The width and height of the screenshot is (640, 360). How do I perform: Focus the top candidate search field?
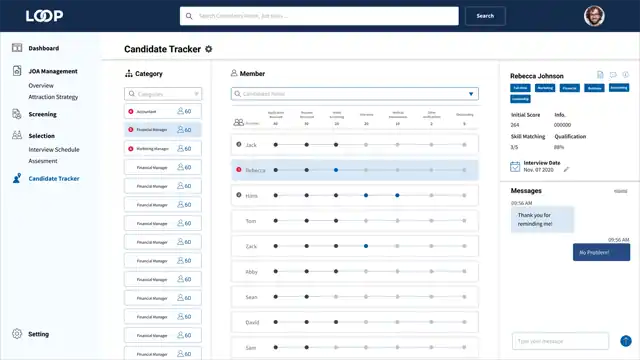(319, 16)
